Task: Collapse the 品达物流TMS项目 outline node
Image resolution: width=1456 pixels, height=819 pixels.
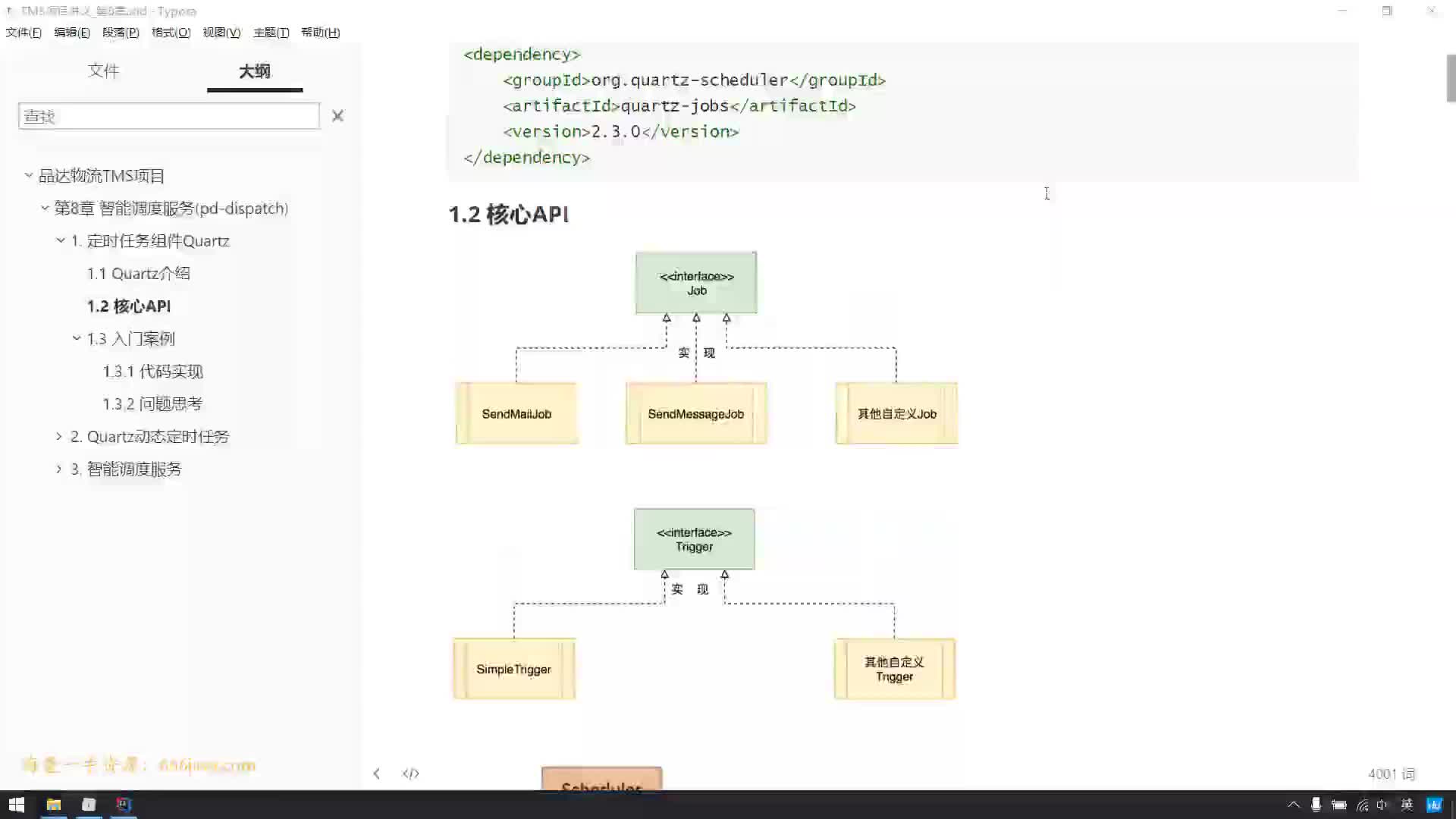Action: click(28, 175)
